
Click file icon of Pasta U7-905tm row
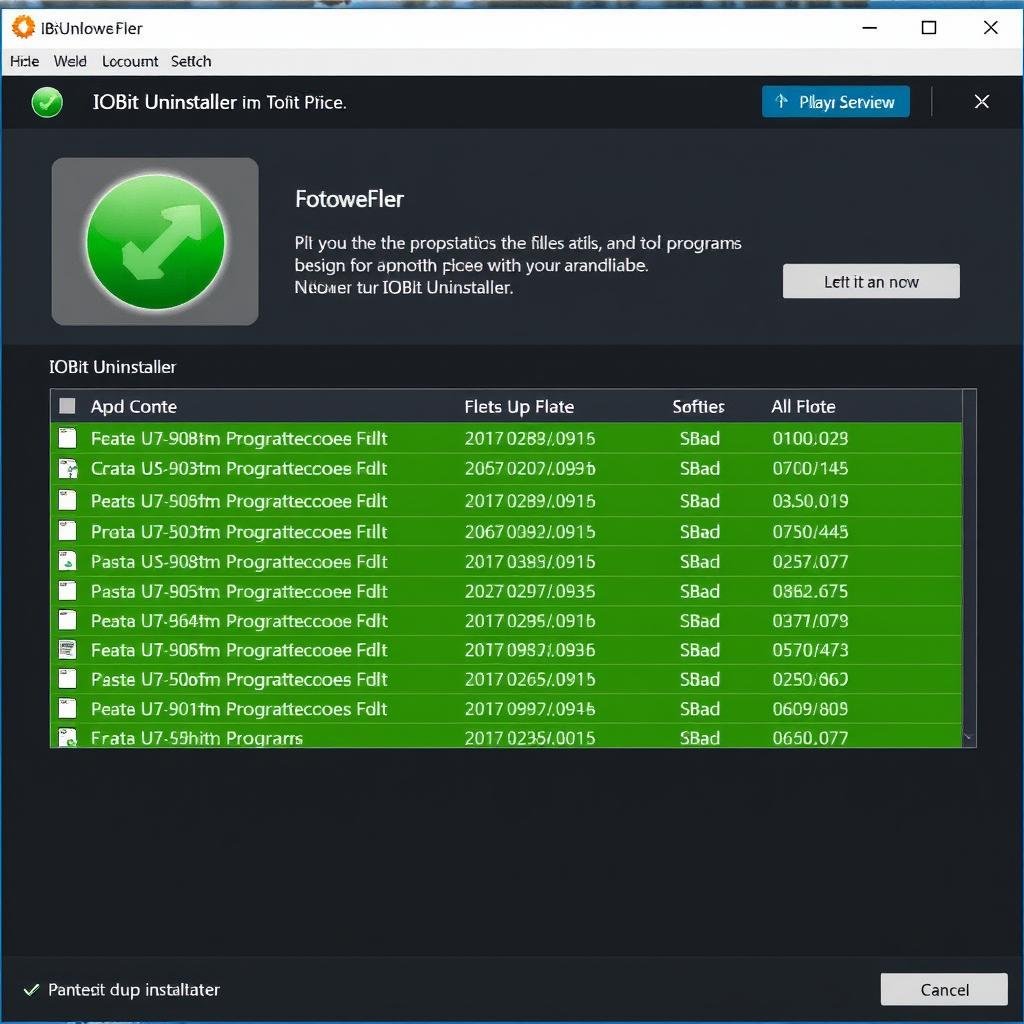pos(67,591)
